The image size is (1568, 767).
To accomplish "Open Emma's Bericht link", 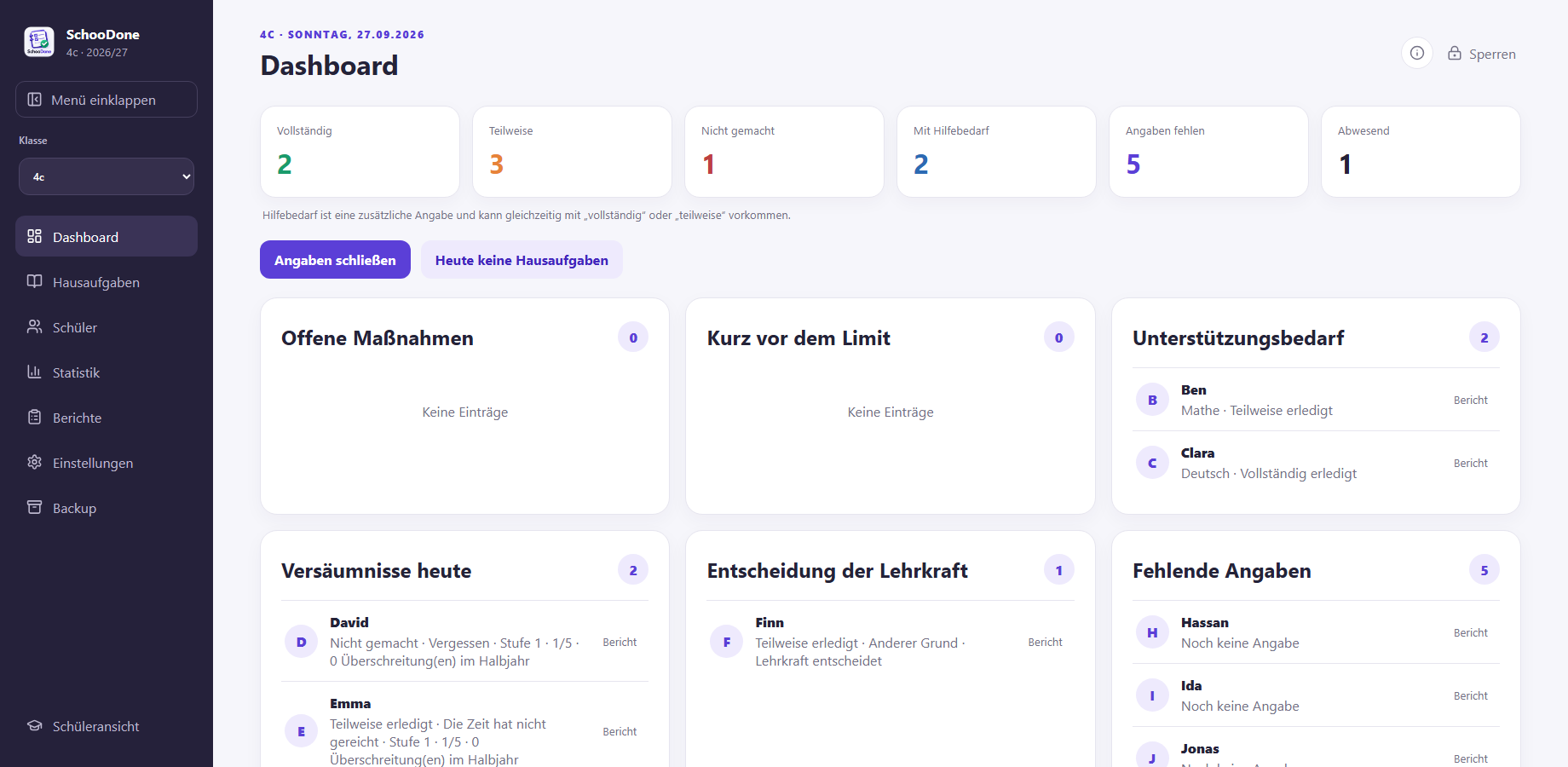I will [620, 731].
